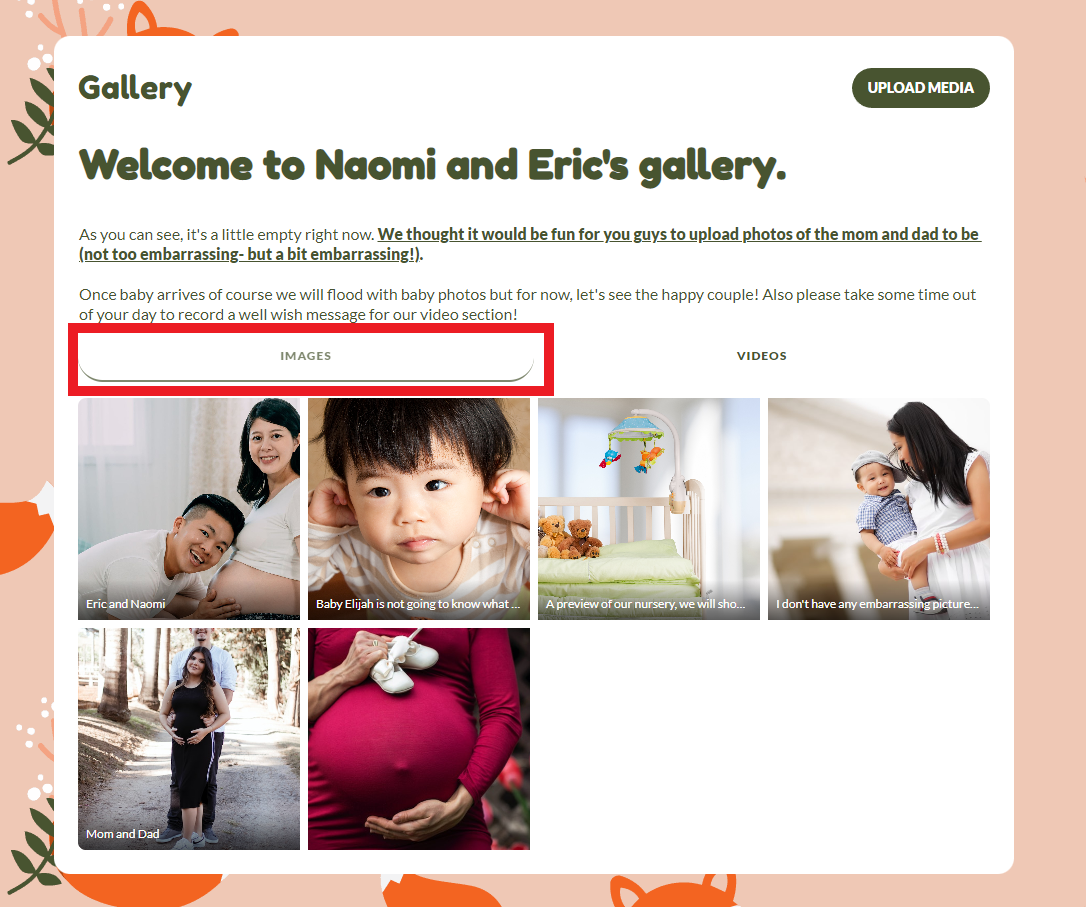Switch to the Videos tab

pyautogui.click(x=761, y=356)
